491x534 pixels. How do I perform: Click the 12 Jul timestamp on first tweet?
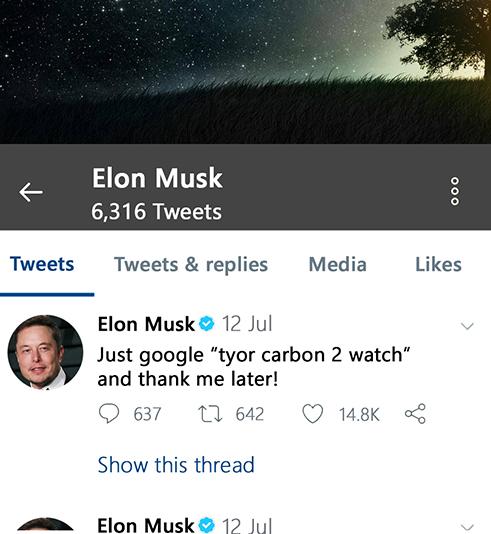point(247,324)
